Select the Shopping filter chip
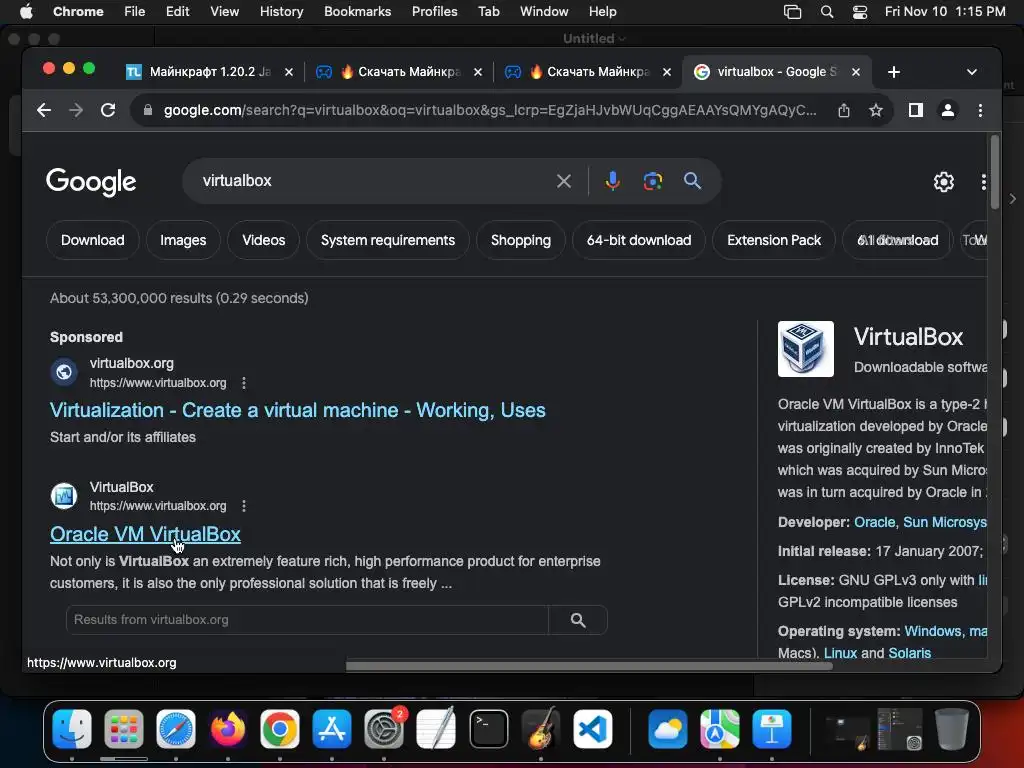Viewport: 1024px width, 768px height. click(x=520, y=240)
